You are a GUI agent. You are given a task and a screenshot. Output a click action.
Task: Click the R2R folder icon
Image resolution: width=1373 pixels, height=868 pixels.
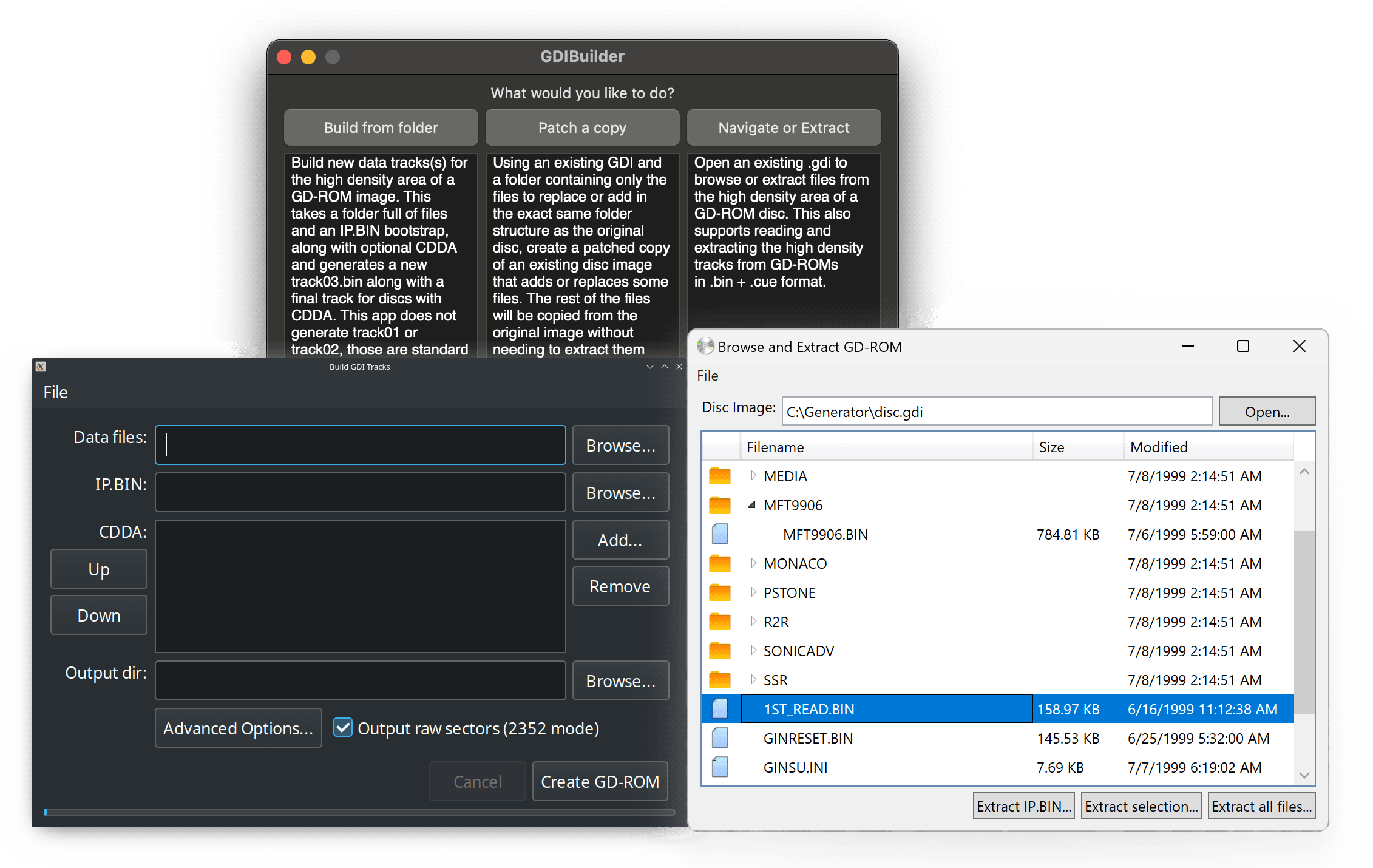point(720,622)
